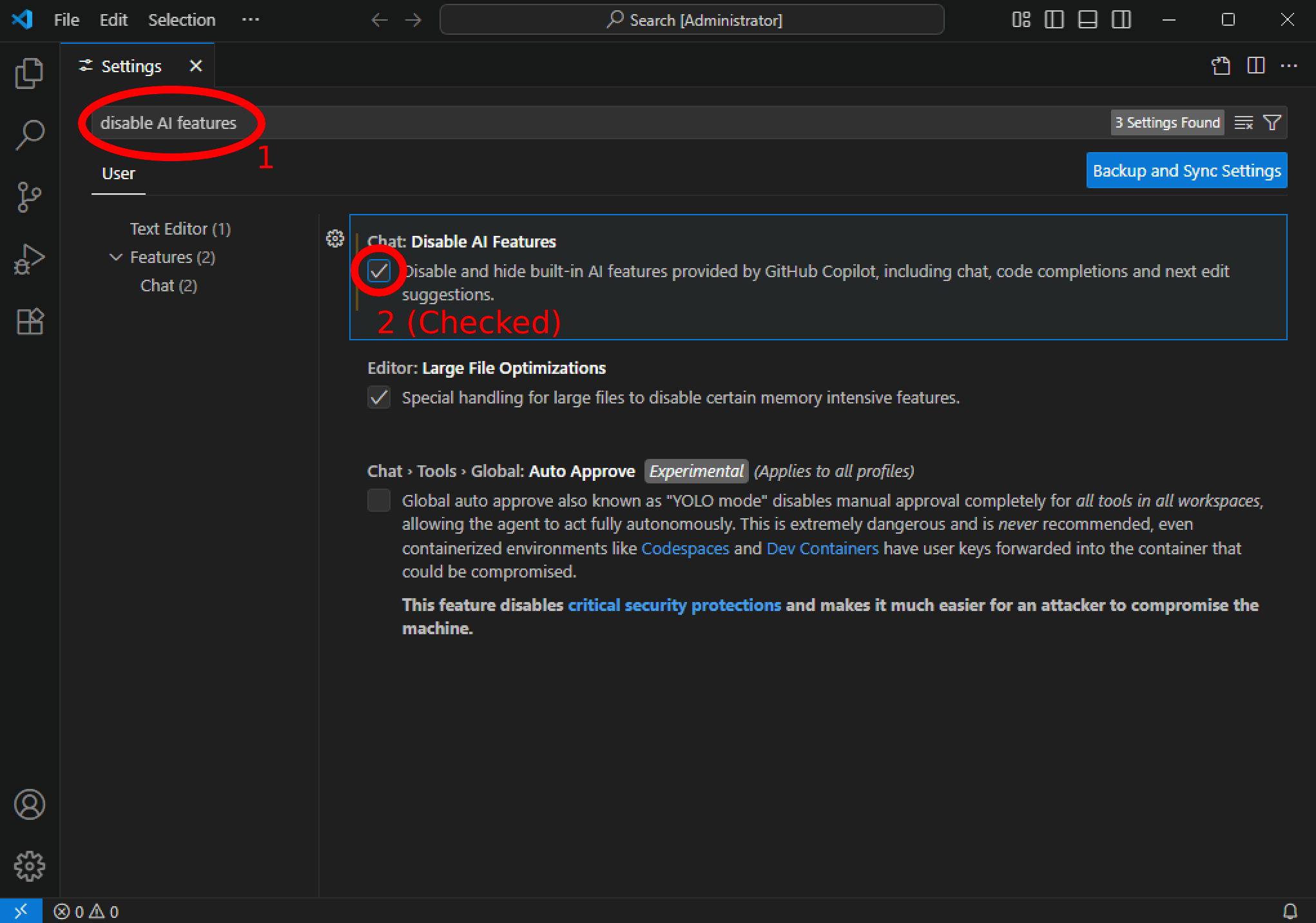
Task: Toggle Large File Optimizations checkbox
Action: pos(379,397)
